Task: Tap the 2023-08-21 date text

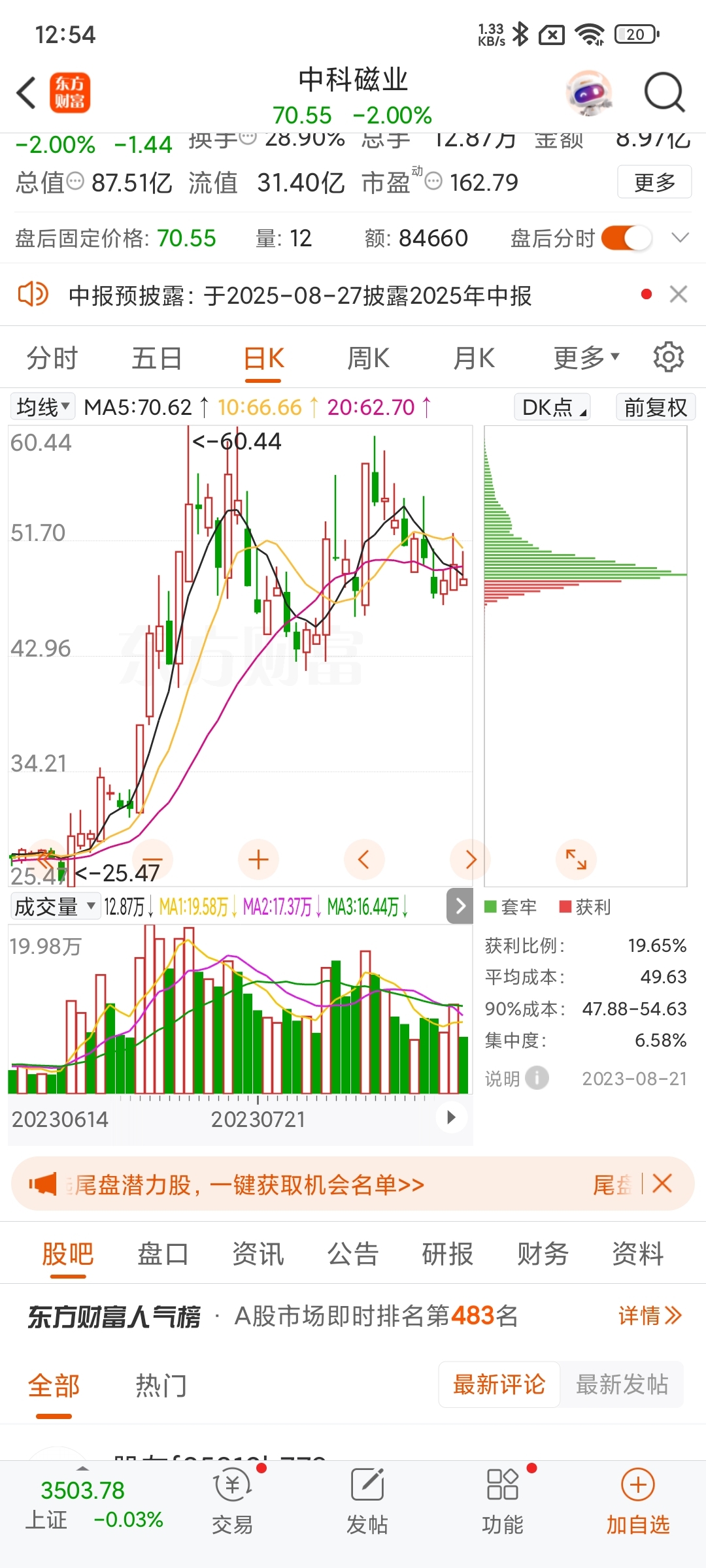Action: pos(634,1079)
